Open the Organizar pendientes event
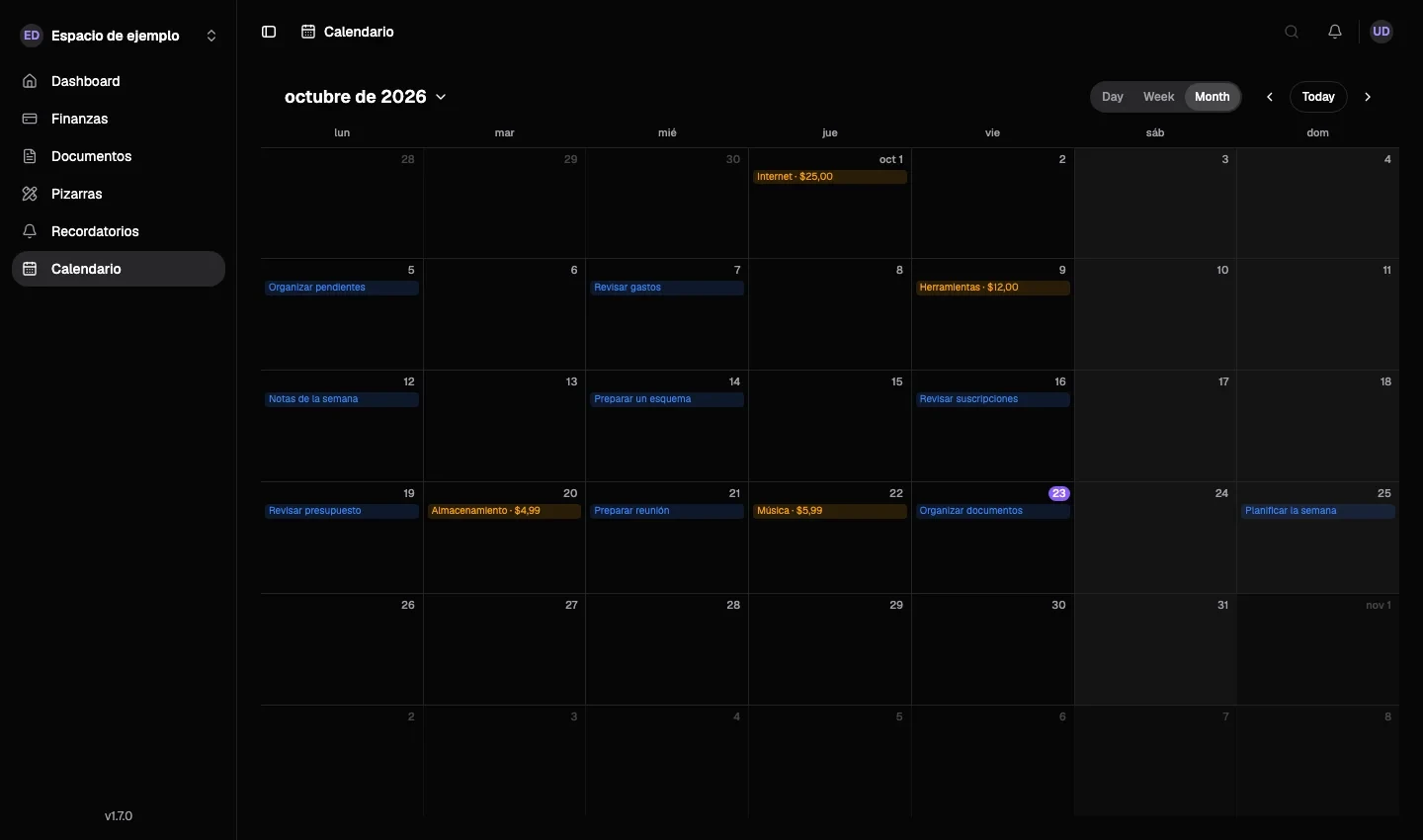The width and height of the screenshot is (1423, 840). point(342,288)
